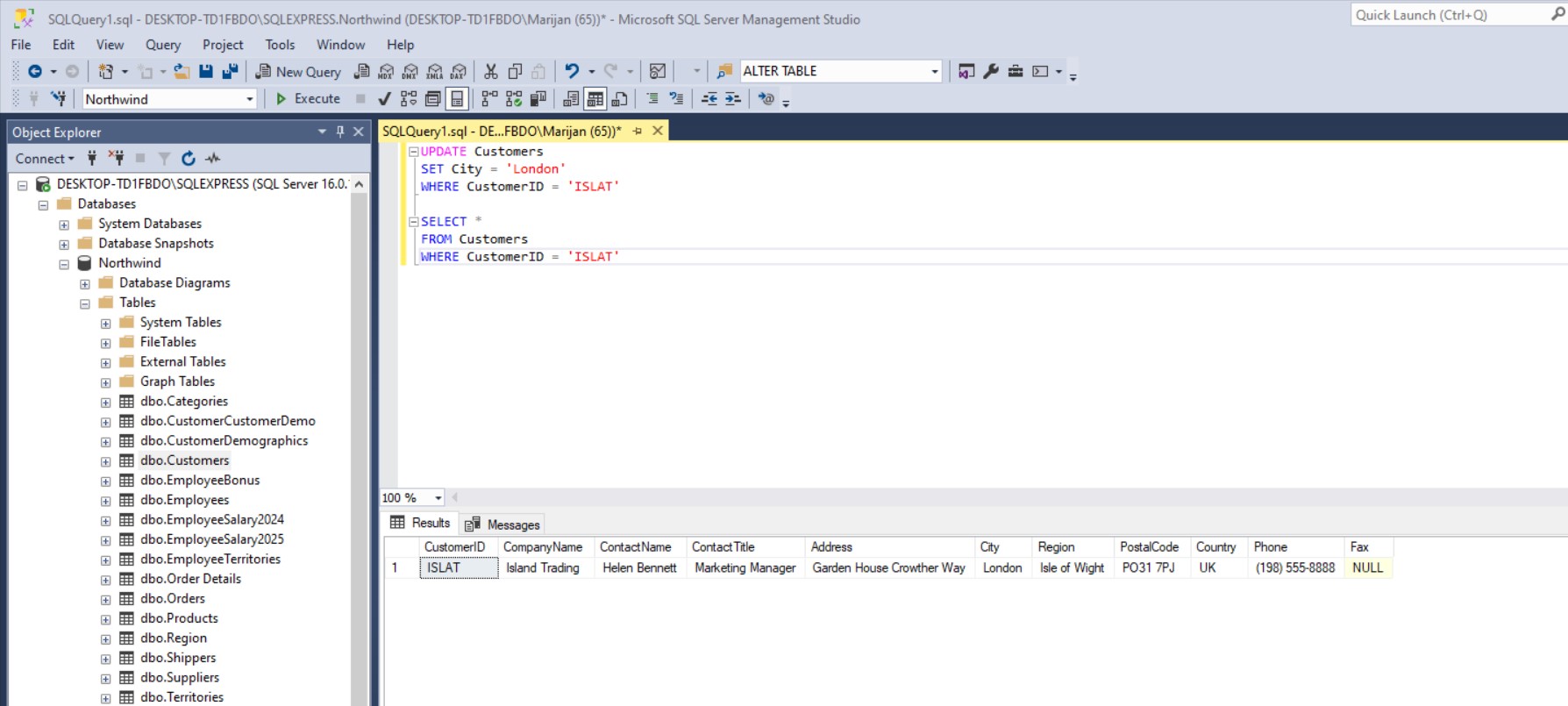Parse the query with the checkmark icon

pyautogui.click(x=384, y=99)
